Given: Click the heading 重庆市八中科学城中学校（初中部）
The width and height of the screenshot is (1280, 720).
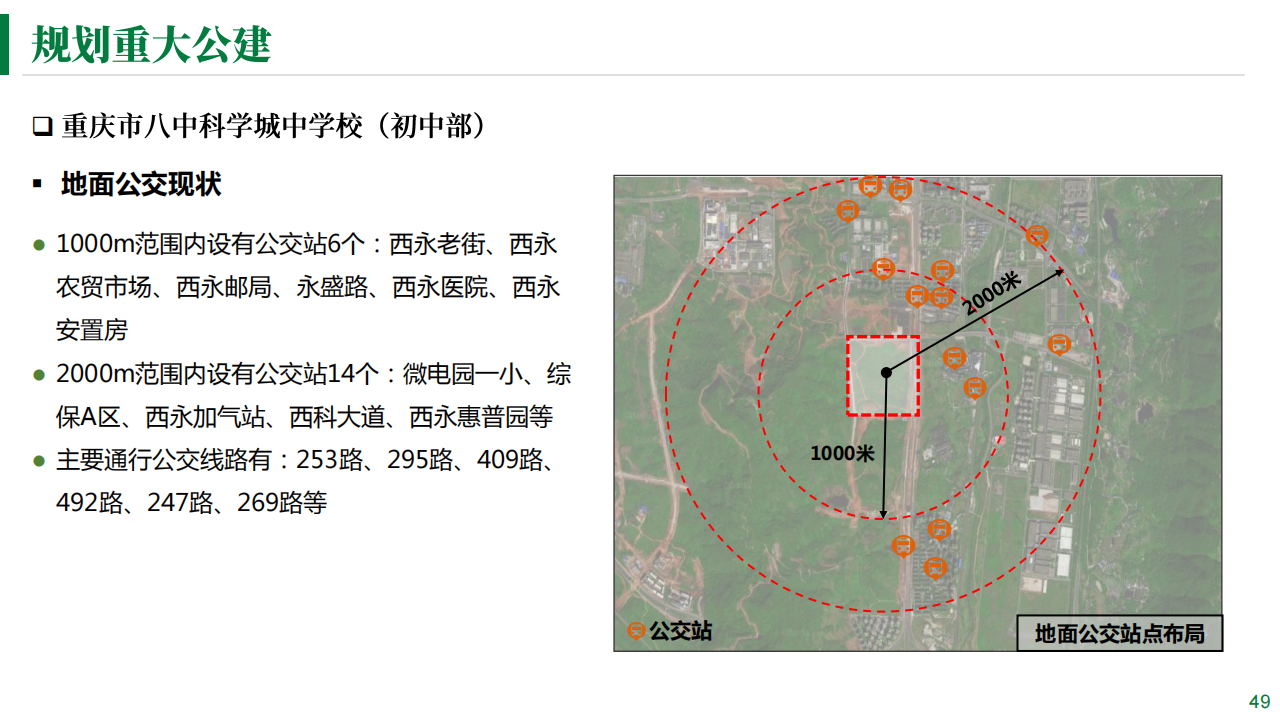Looking at the screenshot, I should tap(274, 127).
